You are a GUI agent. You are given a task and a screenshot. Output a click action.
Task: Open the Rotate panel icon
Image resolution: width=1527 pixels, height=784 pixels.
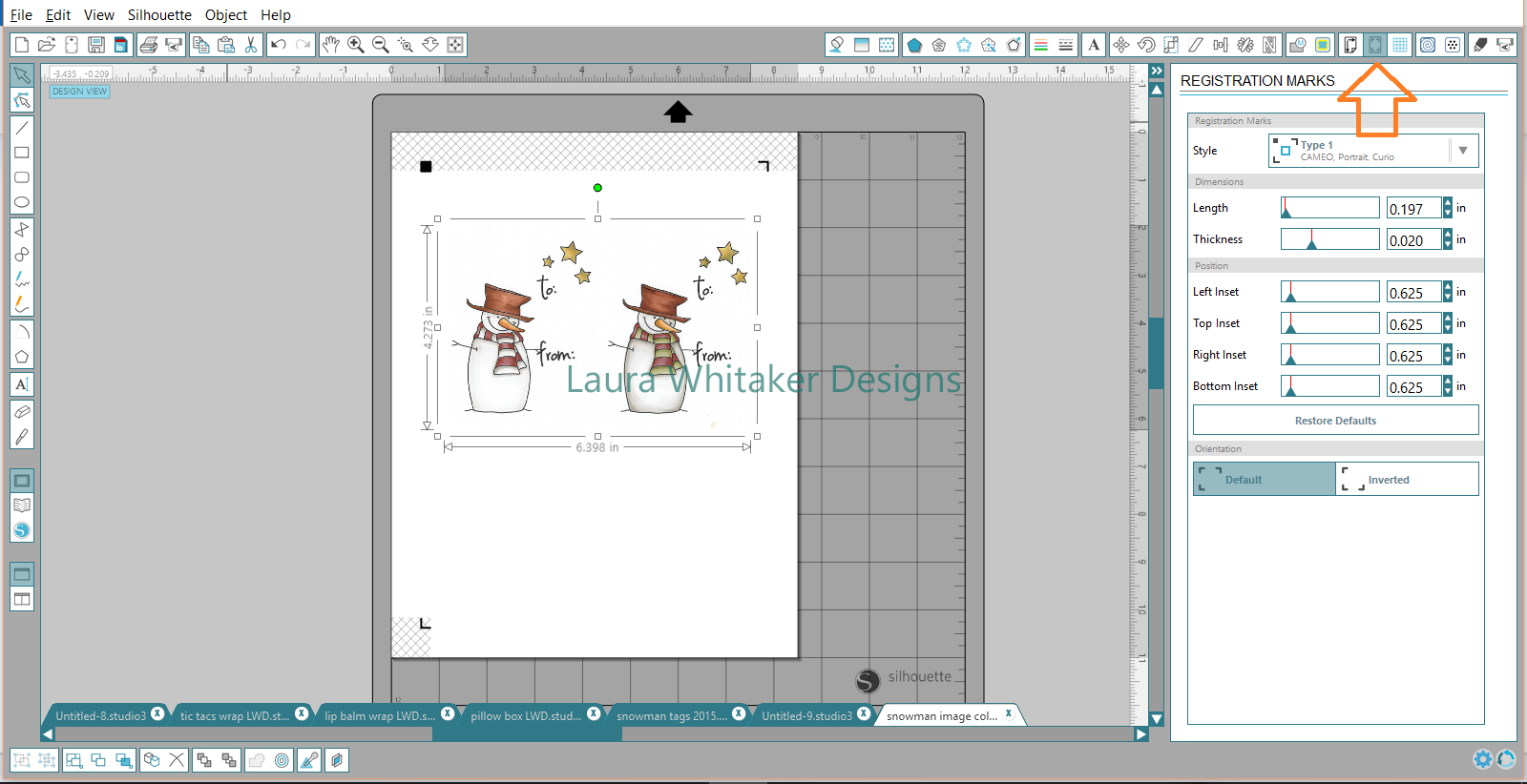[x=1146, y=45]
